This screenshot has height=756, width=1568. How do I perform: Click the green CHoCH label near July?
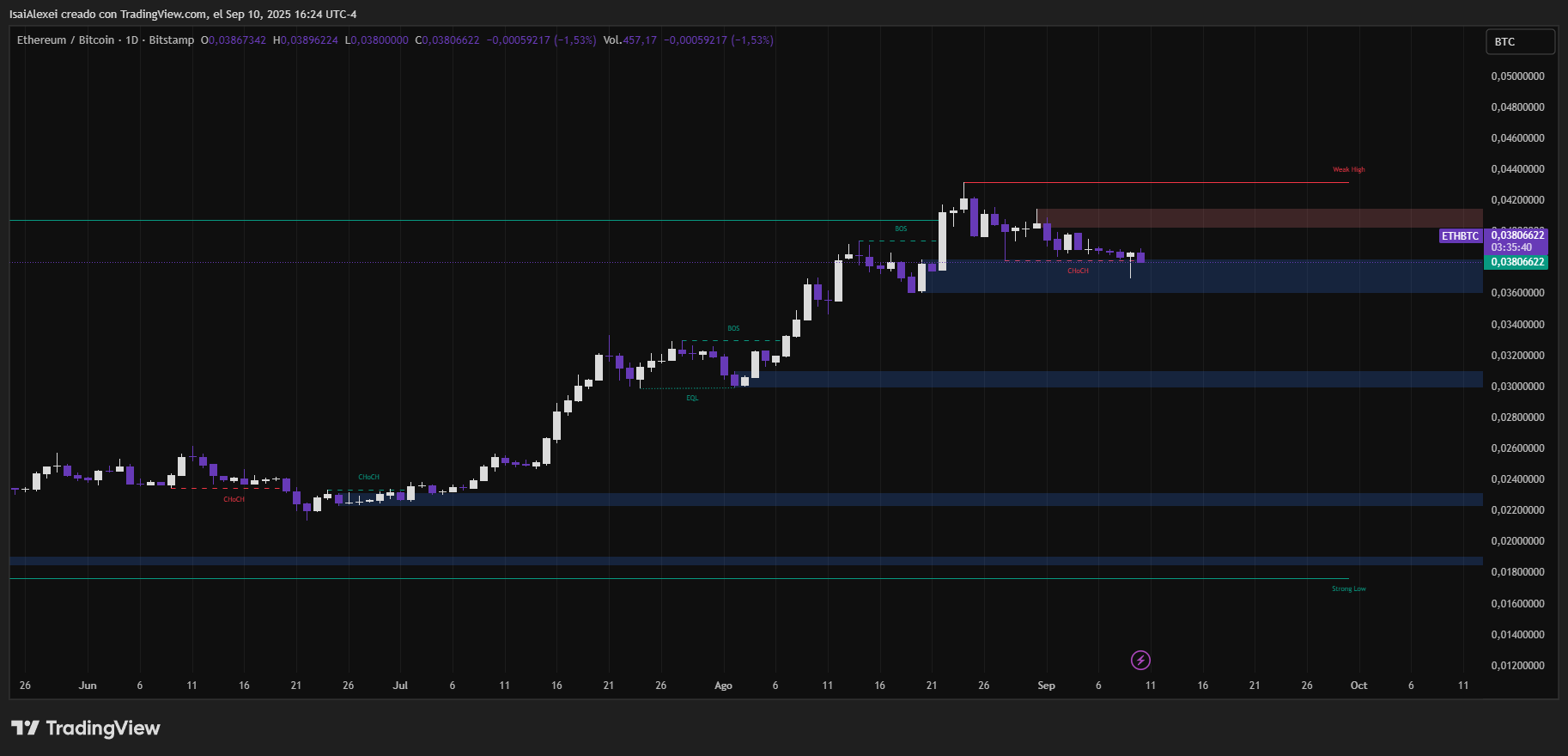click(368, 477)
